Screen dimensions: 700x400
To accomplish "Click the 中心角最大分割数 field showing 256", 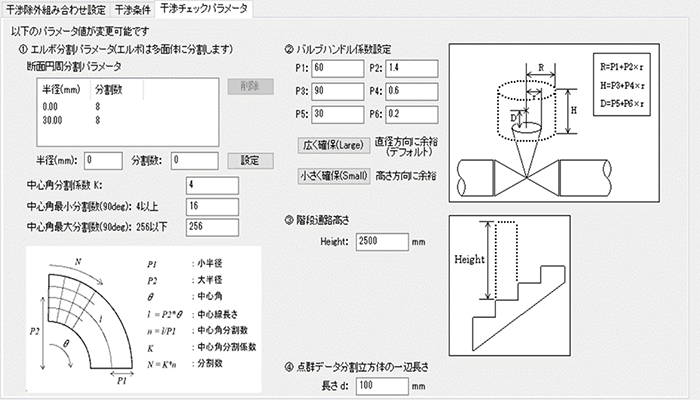I will coord(215,225).
